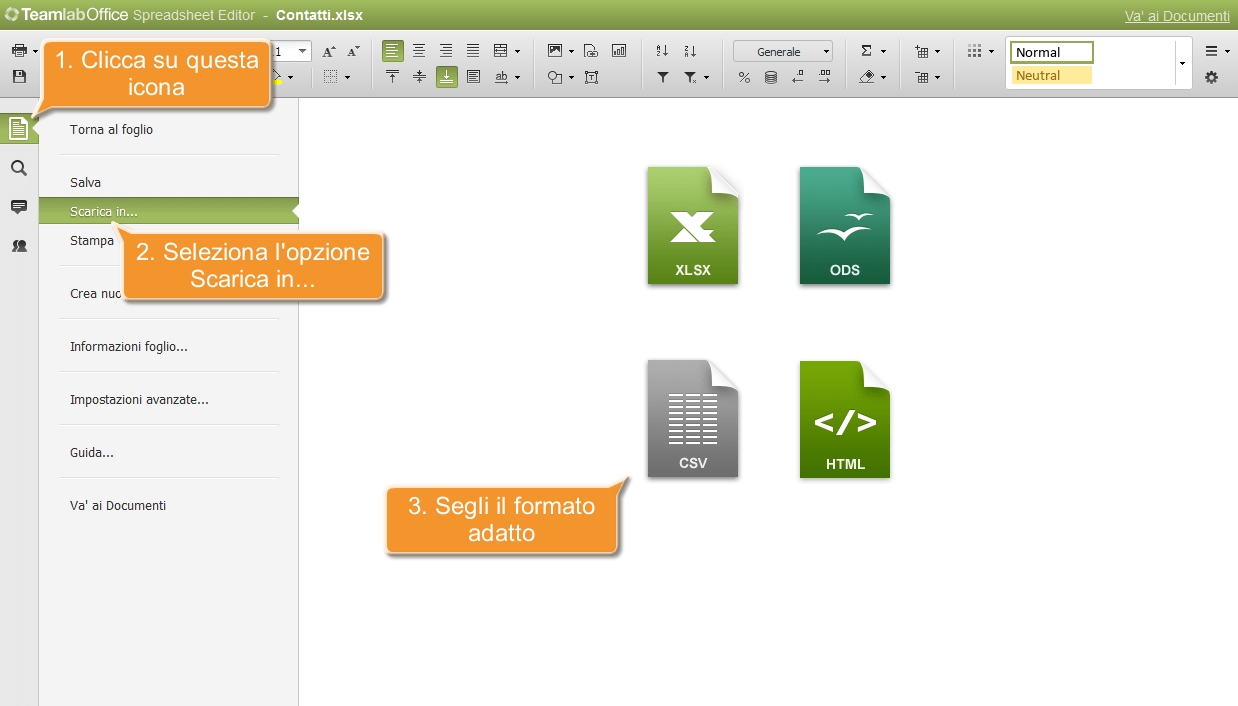The width and height of the screenshot is (1238, 706).
Task: Click increase decimal icon
Action: 824,77
